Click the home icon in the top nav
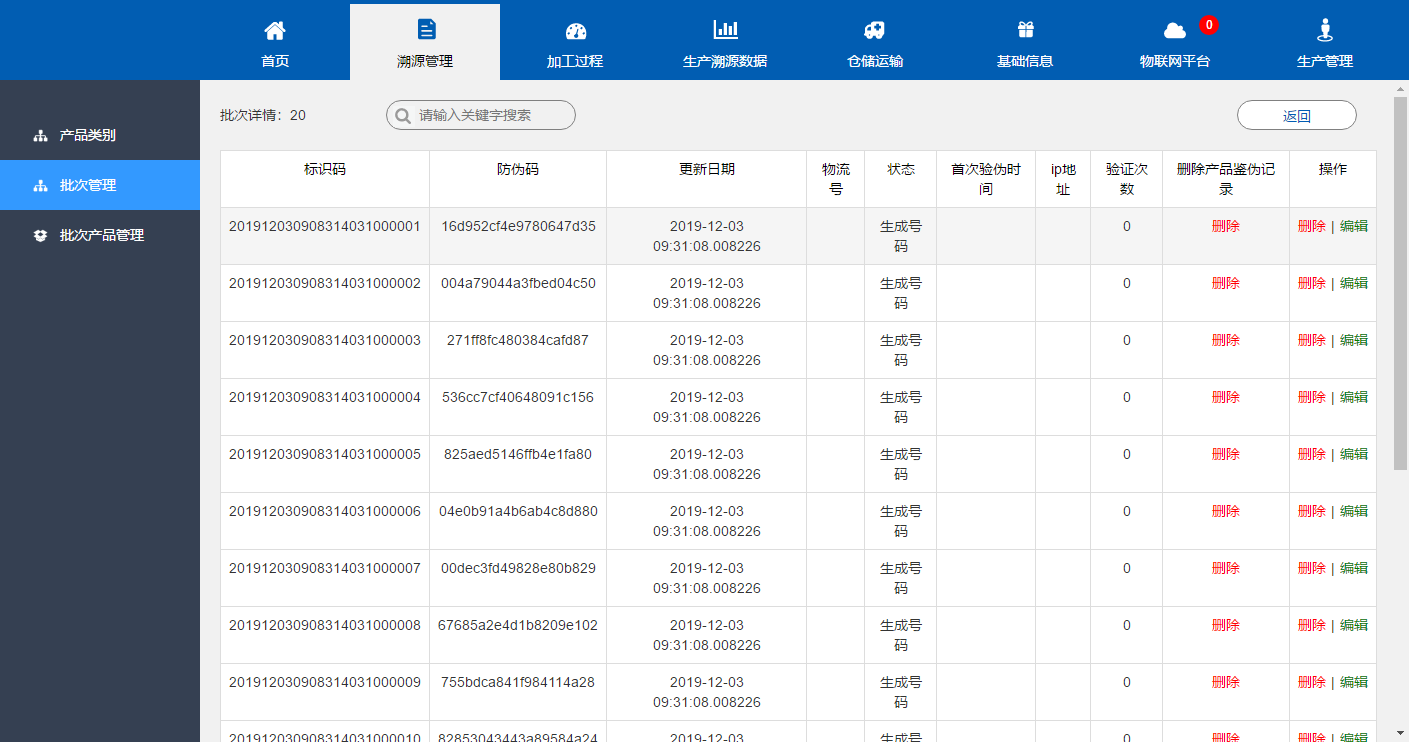Image resolution: width=1409 pixels, height=742 pixels. (275, 30)
